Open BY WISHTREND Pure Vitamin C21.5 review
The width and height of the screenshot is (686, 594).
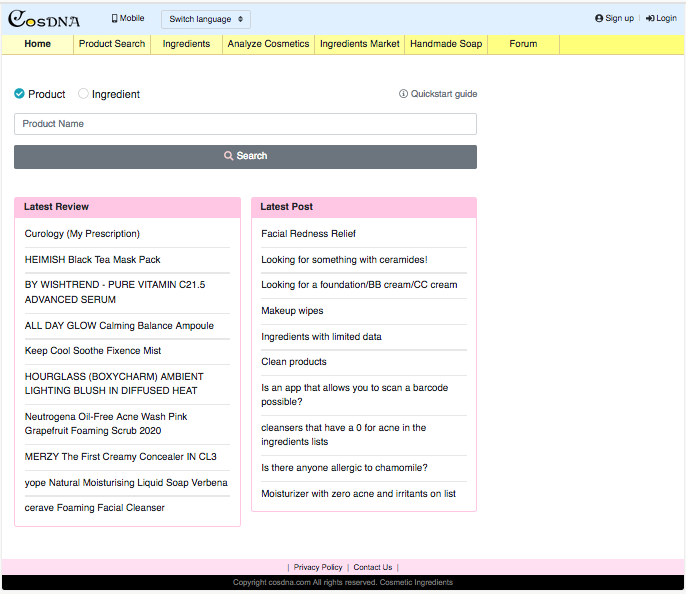[115, 292]
